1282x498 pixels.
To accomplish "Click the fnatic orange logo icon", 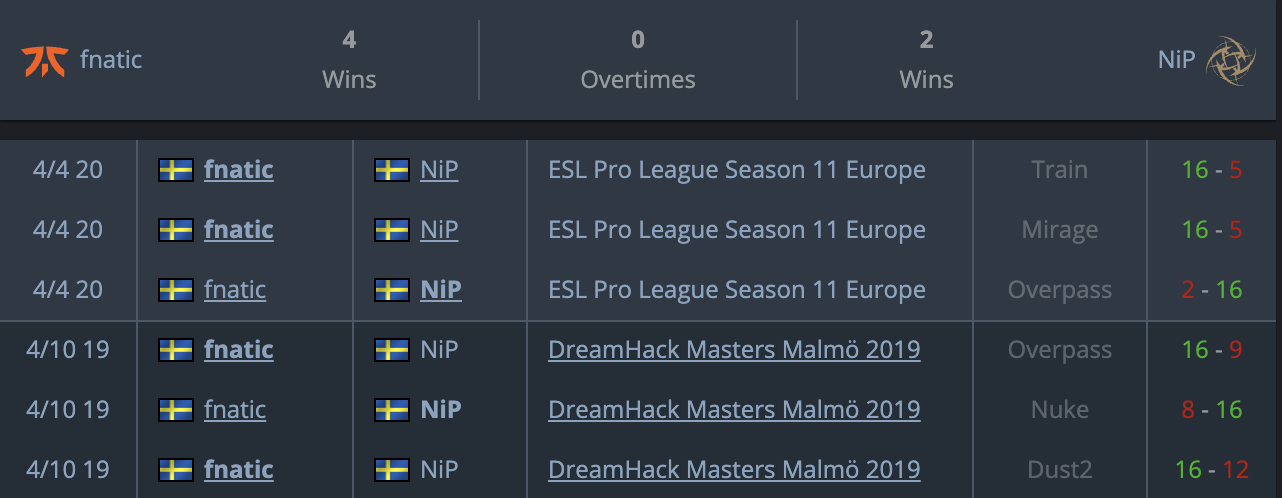I will [x=45, y=61].
